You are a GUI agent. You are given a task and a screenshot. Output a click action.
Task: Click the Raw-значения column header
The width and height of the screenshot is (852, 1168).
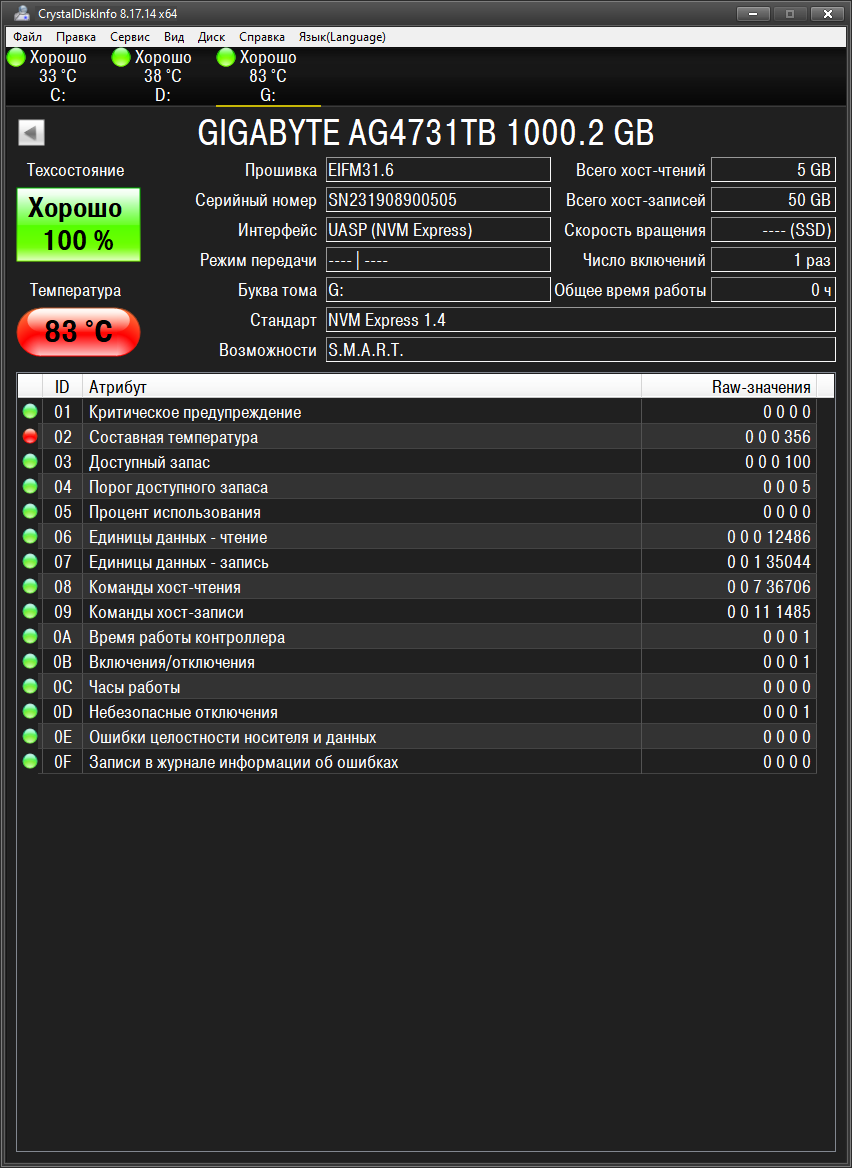click(729, 387)
